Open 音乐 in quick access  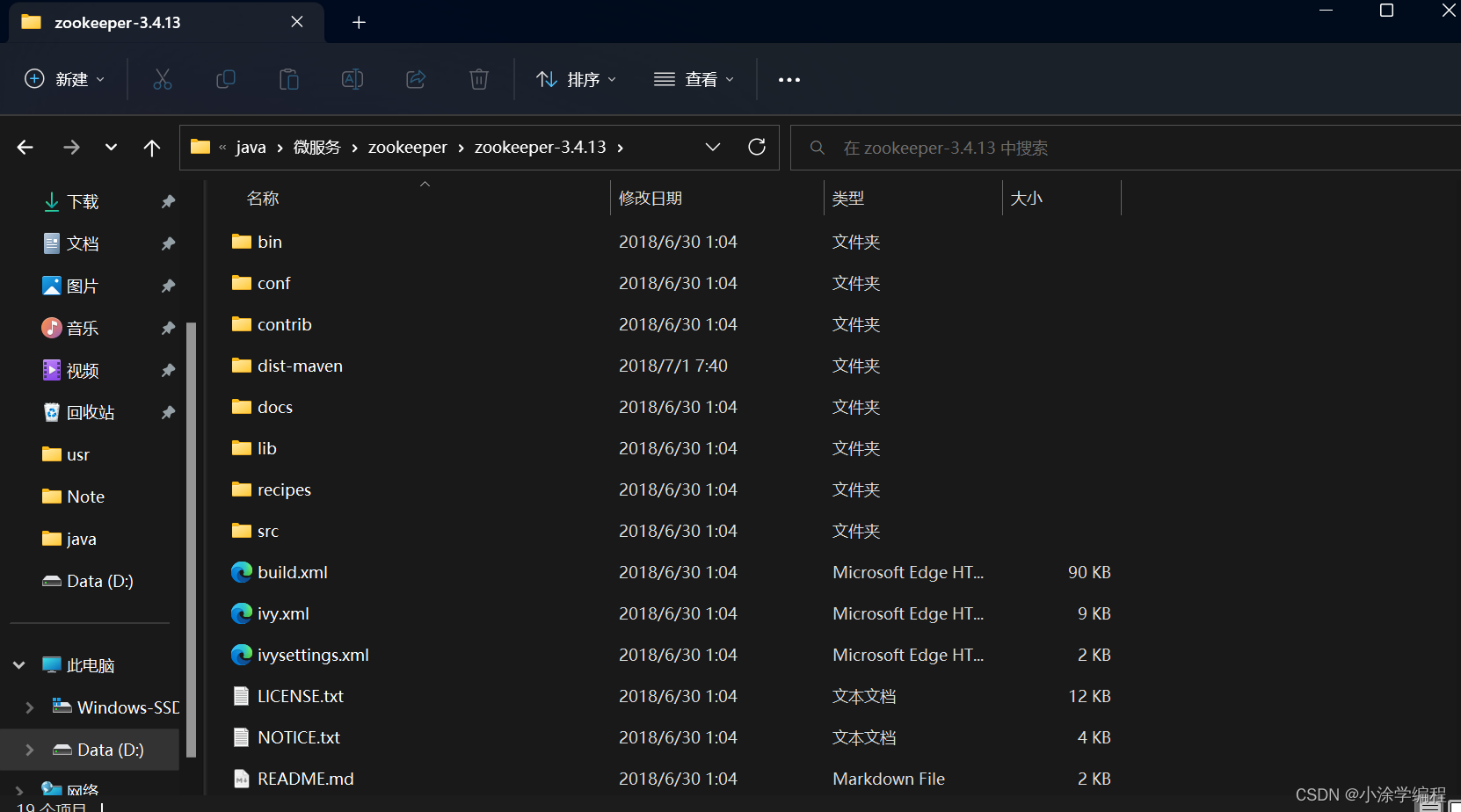(84, 329)
